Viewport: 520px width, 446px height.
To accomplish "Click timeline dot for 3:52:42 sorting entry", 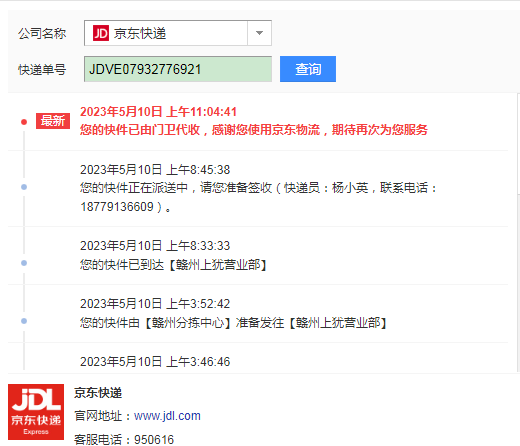I will click(x=24, y=321).
